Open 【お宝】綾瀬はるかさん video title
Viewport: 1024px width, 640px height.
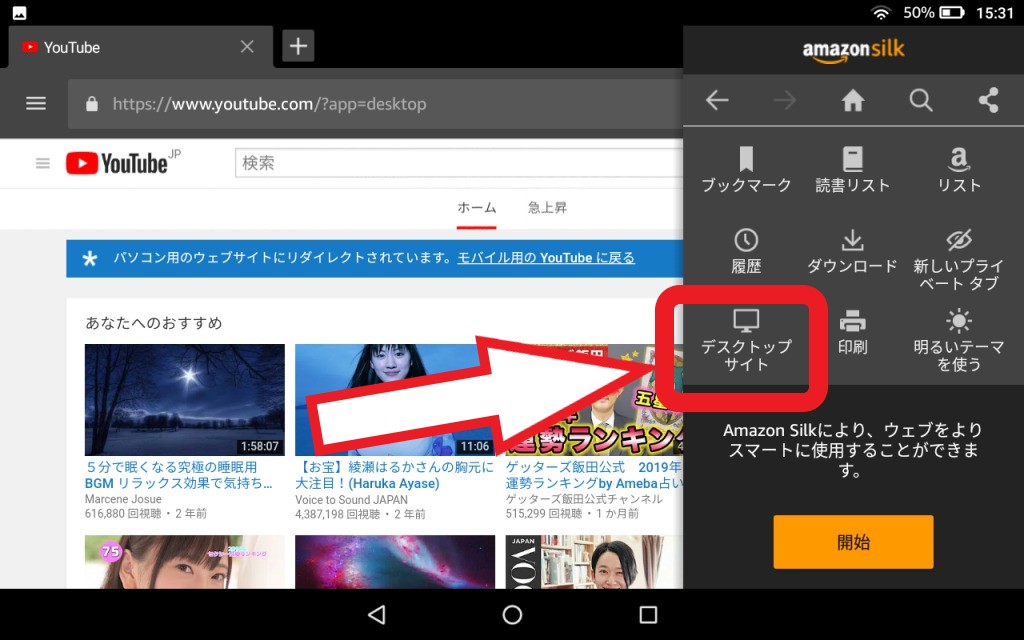click(x=394, y=475)
